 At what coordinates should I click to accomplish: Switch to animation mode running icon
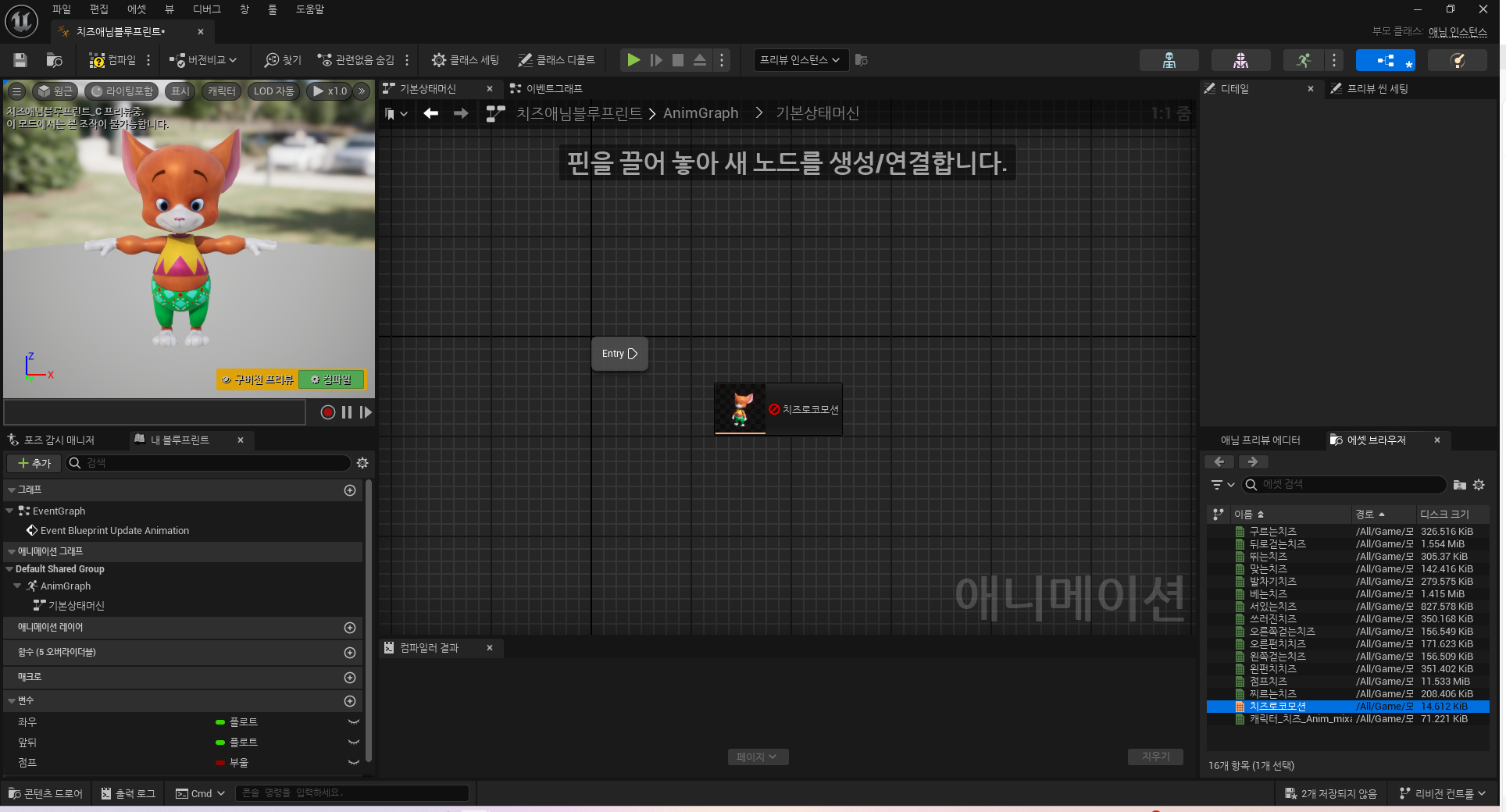[1304, 60]
